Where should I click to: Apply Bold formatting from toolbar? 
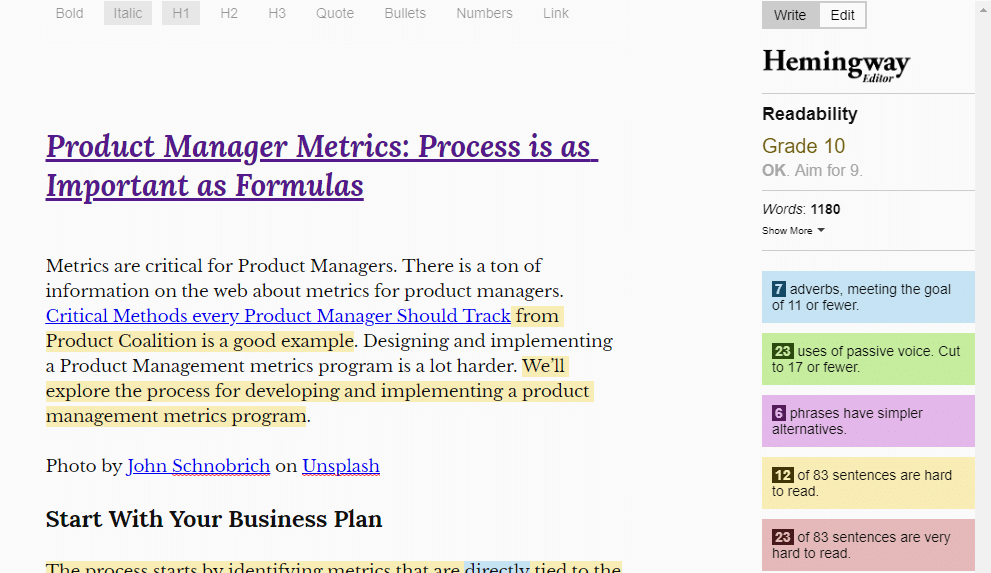[x=70, y=13]
